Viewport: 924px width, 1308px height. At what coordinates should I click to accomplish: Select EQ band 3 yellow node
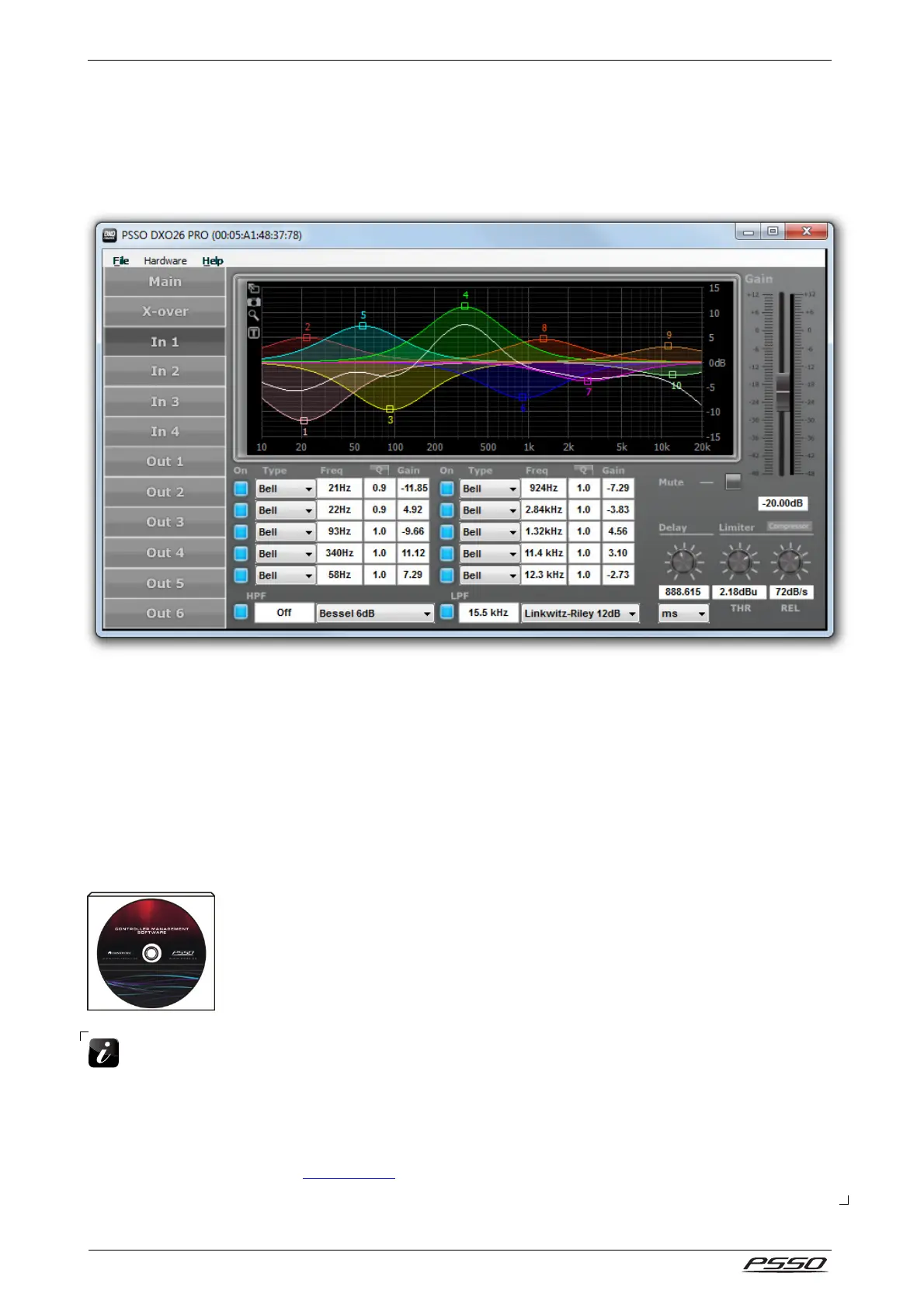[390, 409]
